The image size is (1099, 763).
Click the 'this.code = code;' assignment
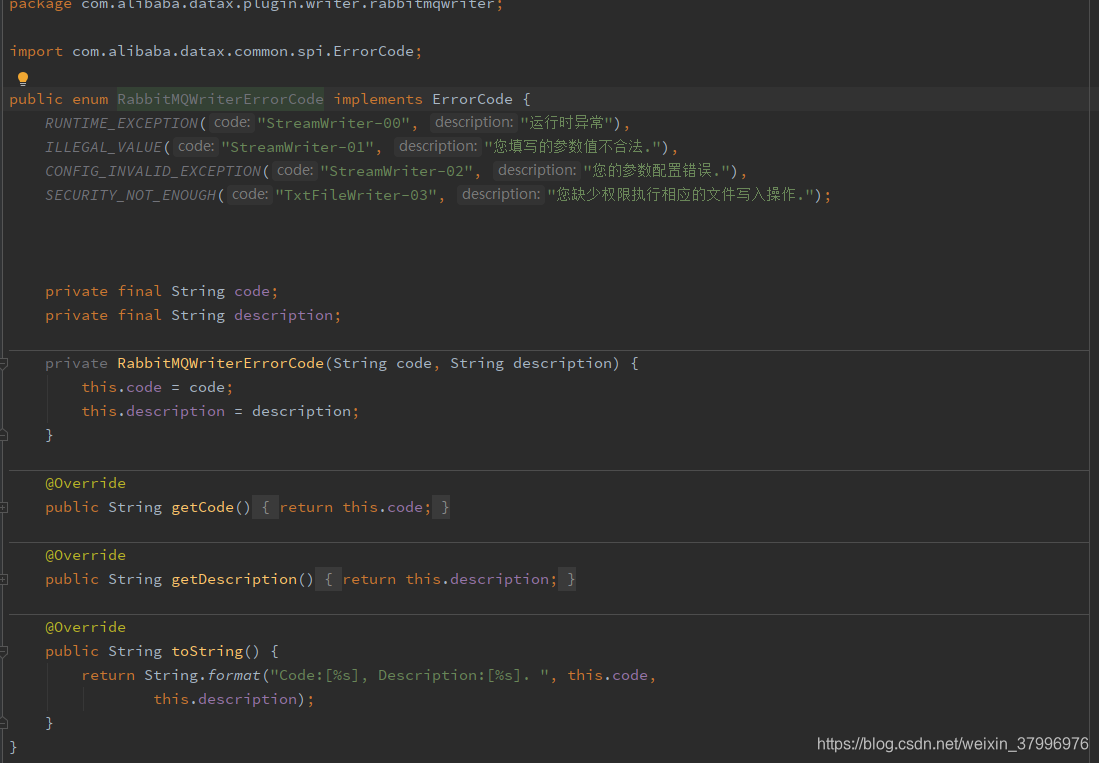(x=157, y=387)
